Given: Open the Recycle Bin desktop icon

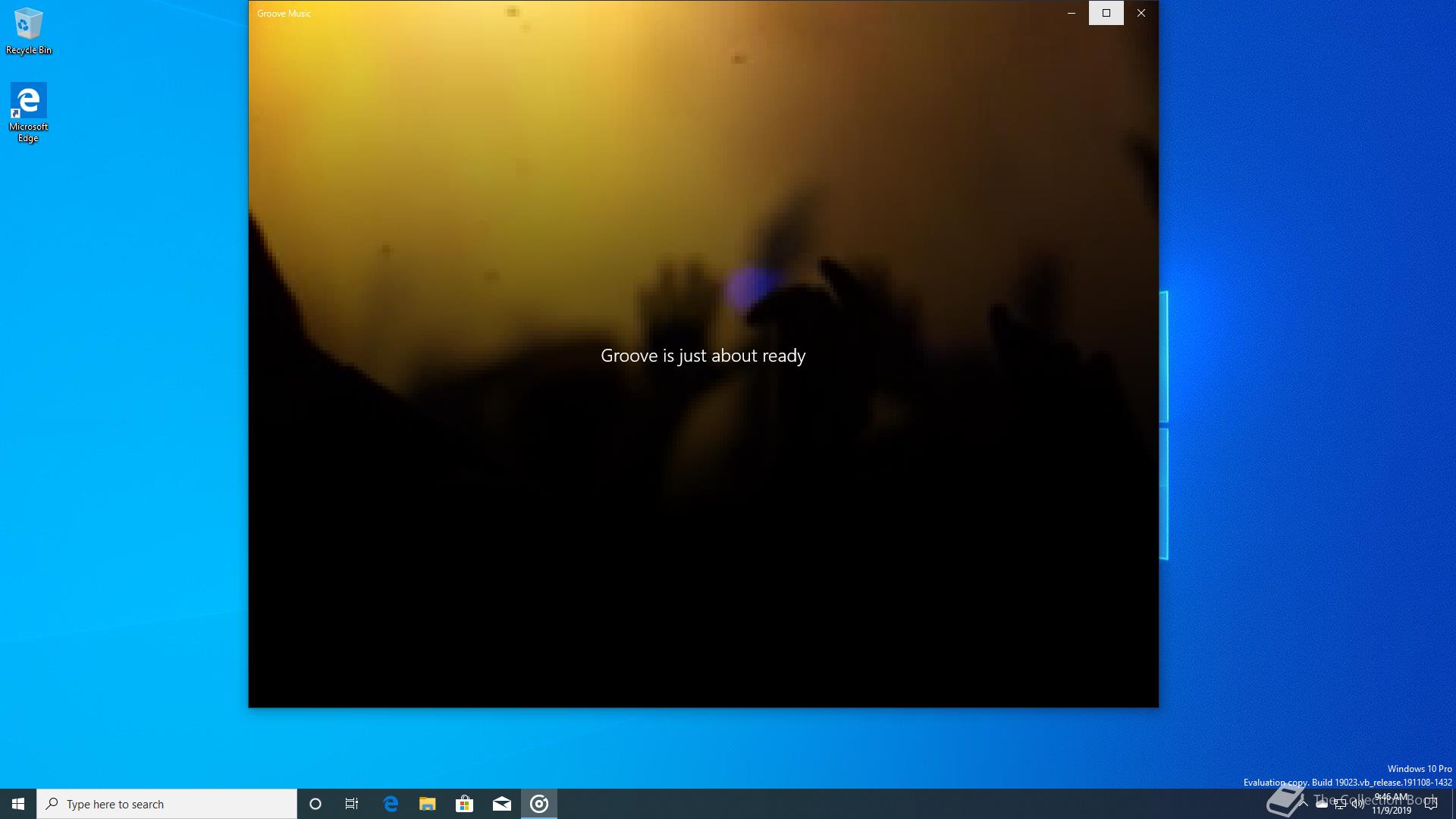Looking at the screenshot, I should 28,31.
